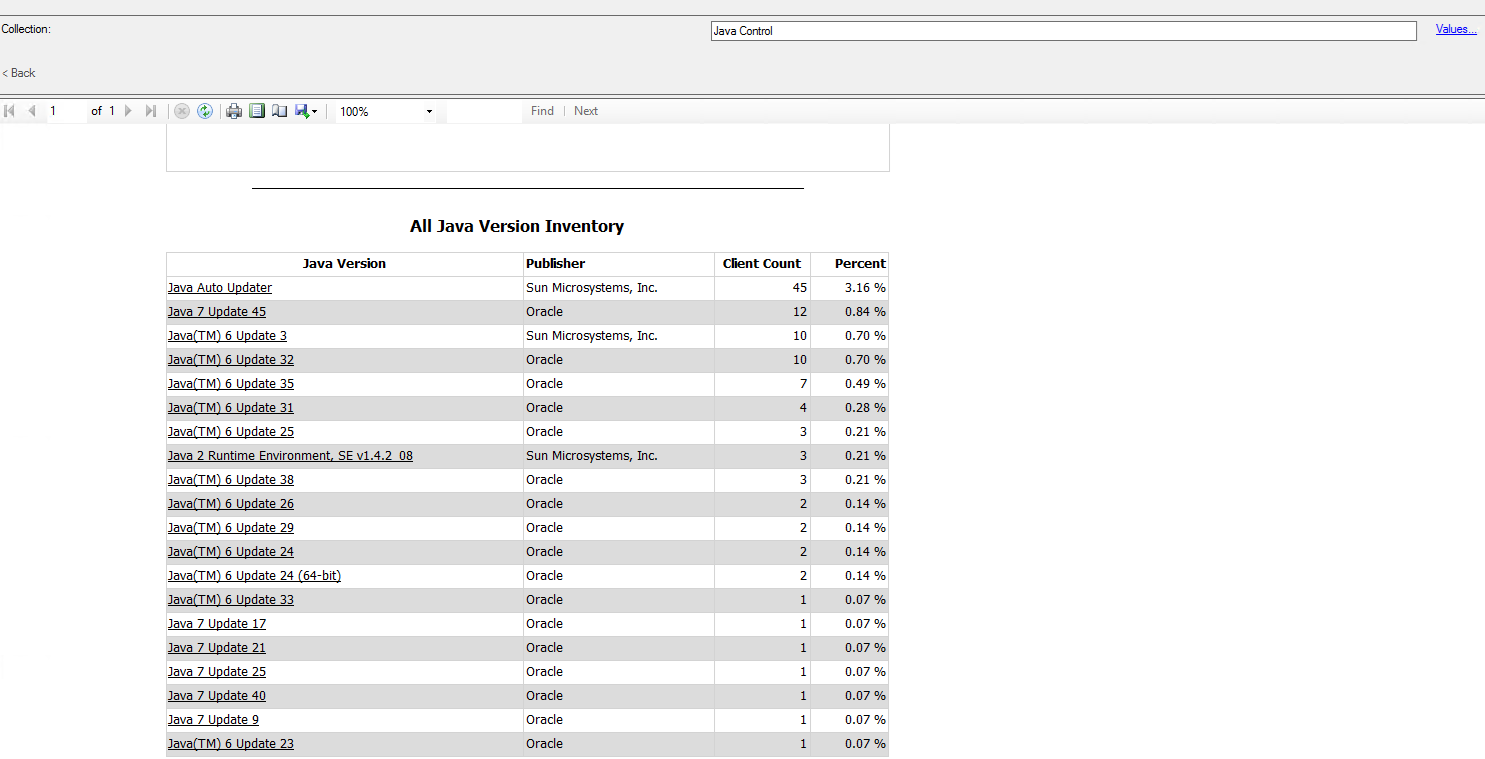Go to first page of report
This screenshot has width=1485, height=759.
tap(10, 111)
